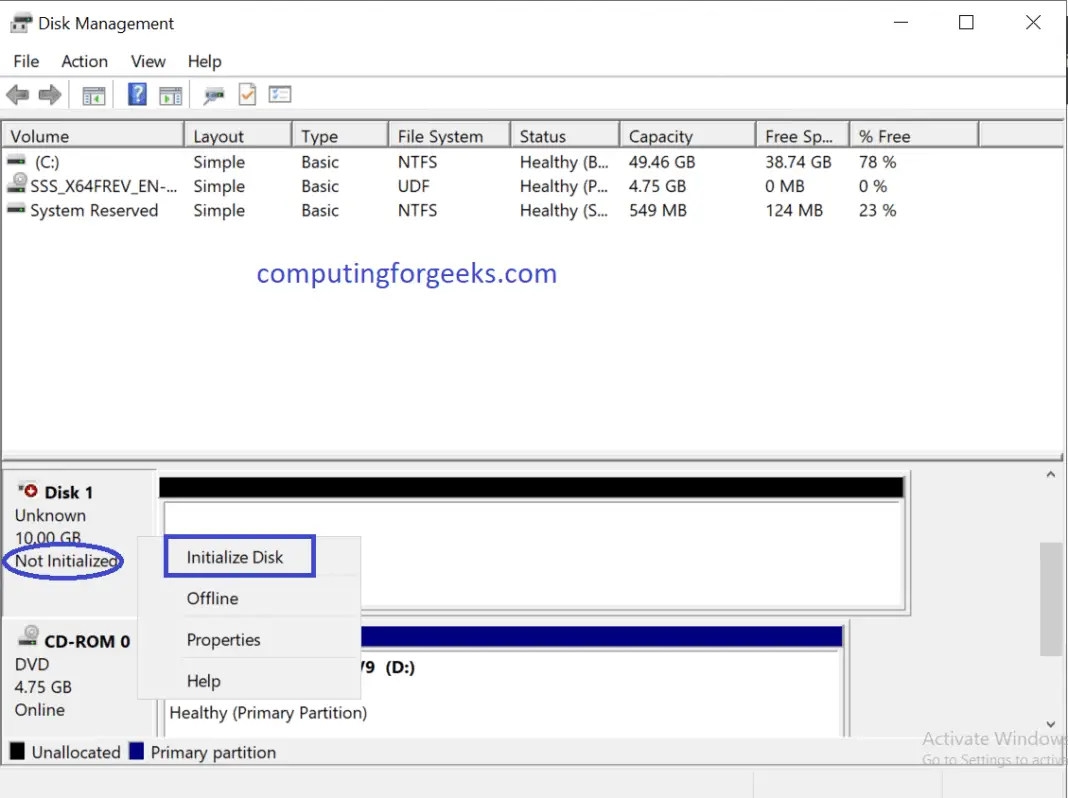Toggle Show/Hide Action Pane toolbar icon
The image size is (1068, 798).
[171, 95]
